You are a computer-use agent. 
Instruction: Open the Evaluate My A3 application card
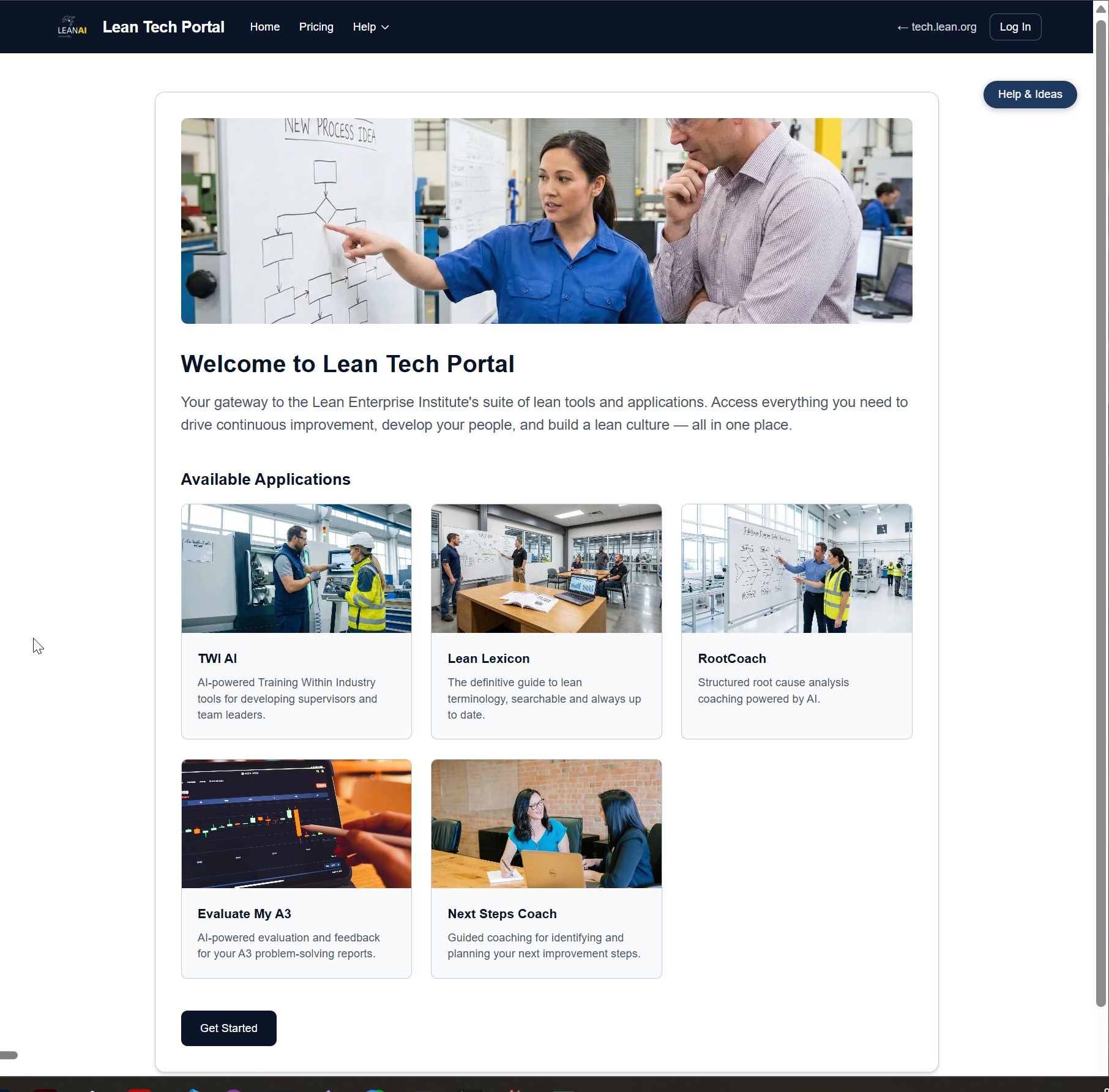(296, 868)
